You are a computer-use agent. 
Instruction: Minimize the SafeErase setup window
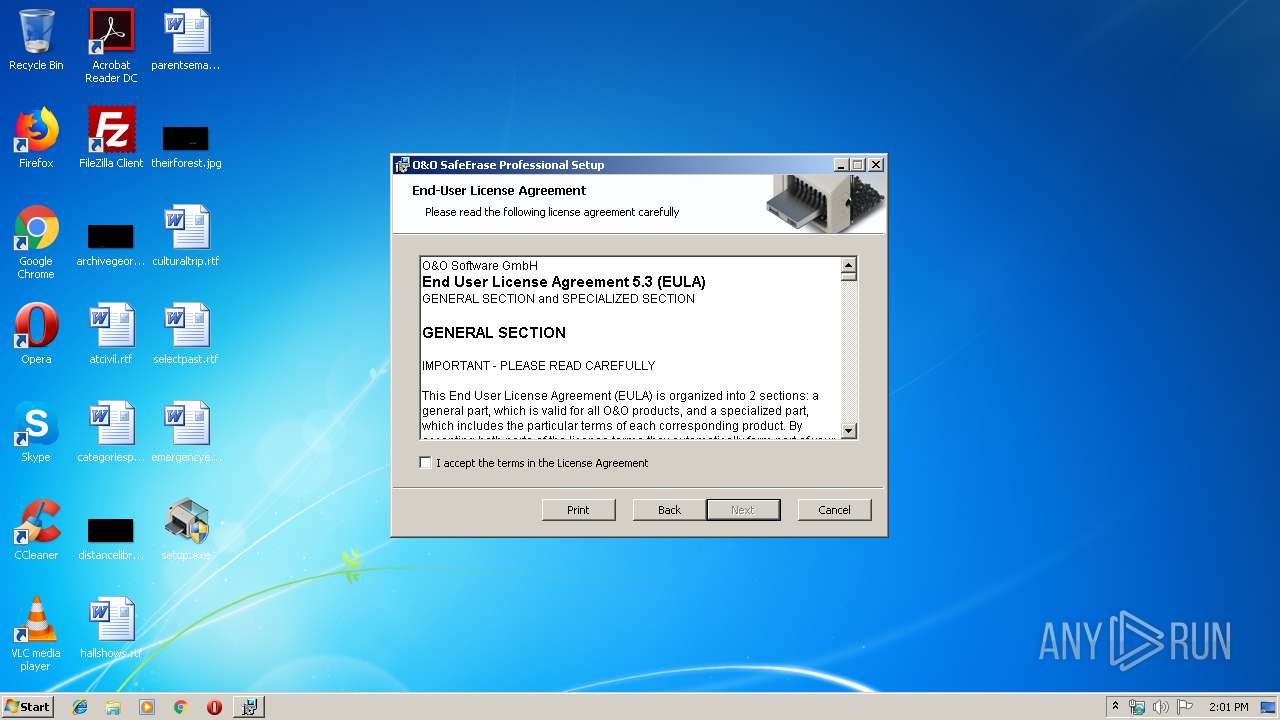click(x=841, y=165)
